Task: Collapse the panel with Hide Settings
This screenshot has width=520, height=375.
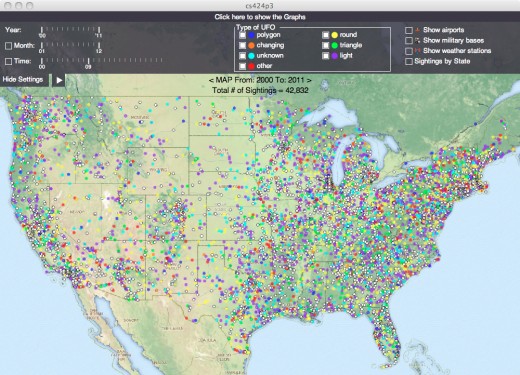Action: click(23, 80)
